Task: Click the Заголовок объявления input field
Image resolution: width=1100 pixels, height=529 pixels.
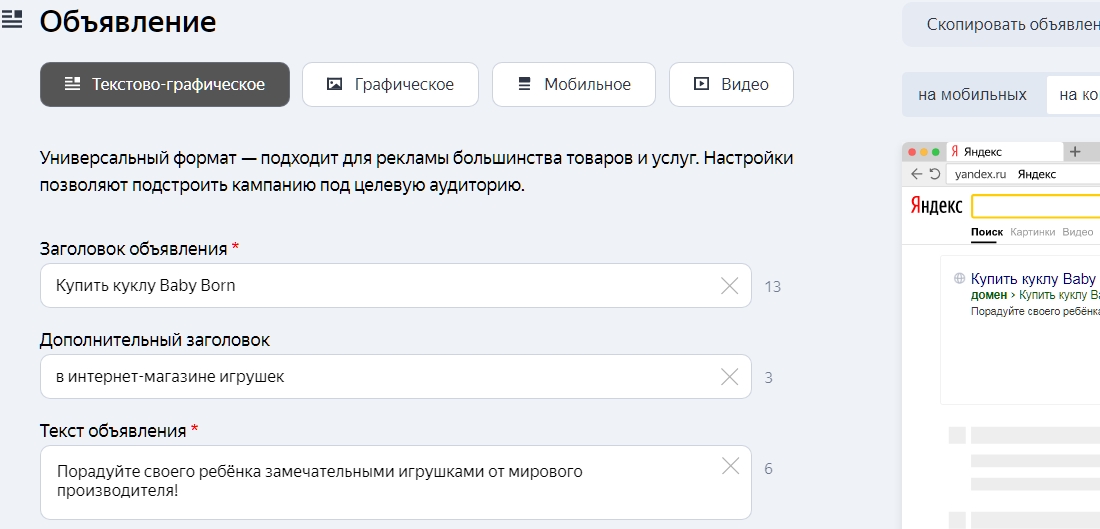Action: click(x=396, y=286)
